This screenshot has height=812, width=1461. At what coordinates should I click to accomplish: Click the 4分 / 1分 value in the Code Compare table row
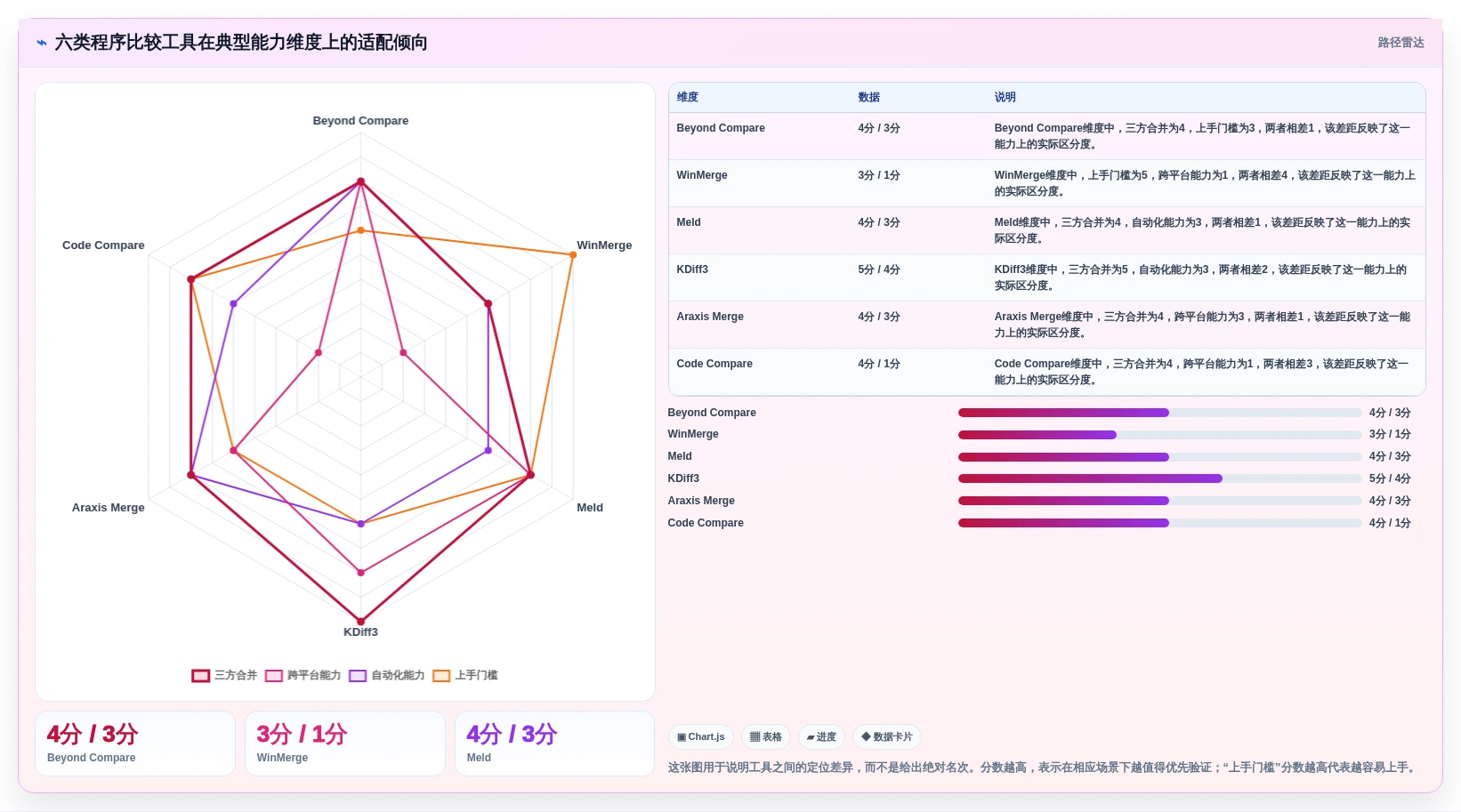tap(879, 364)
